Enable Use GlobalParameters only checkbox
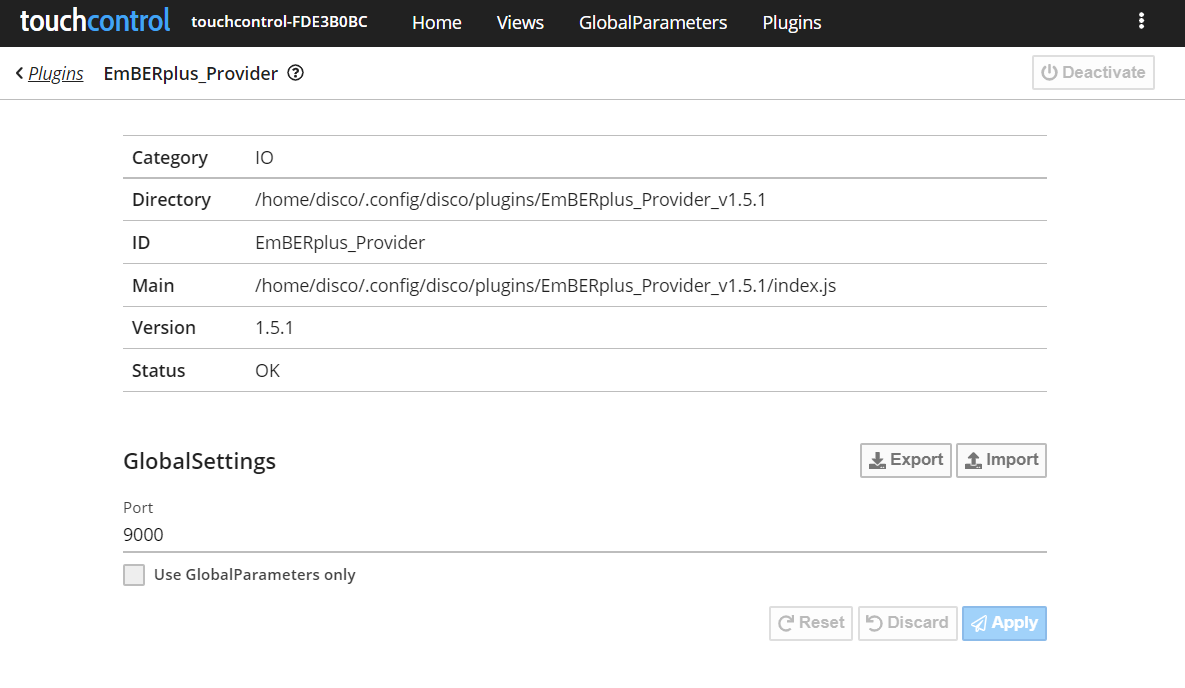The height and width of the screenshot is (688, 1185). [134, 575]
